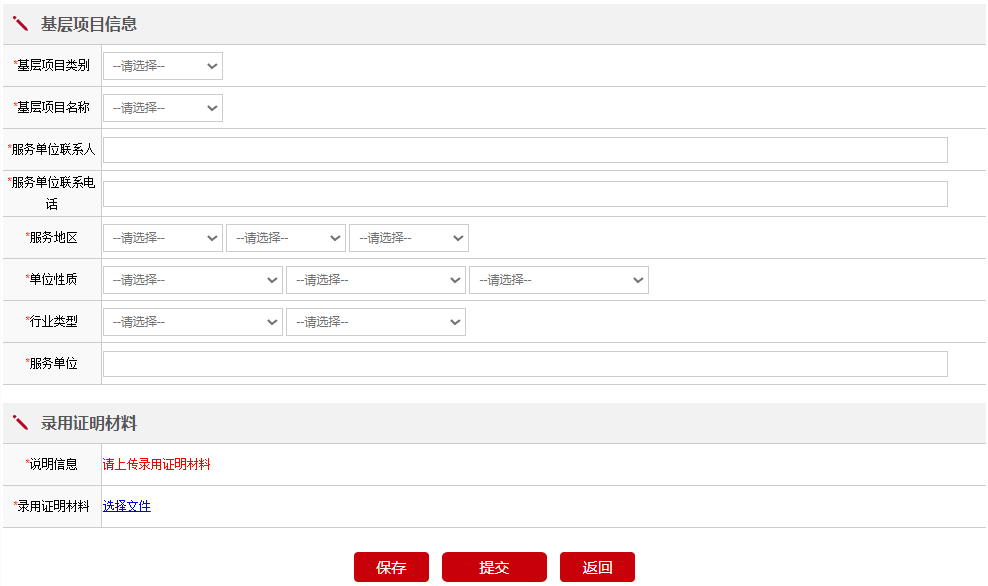Open the 基层项目类别 dropdown
Image resolution: width=988 pixels, height=586 pixels.
tap(163, 66)
